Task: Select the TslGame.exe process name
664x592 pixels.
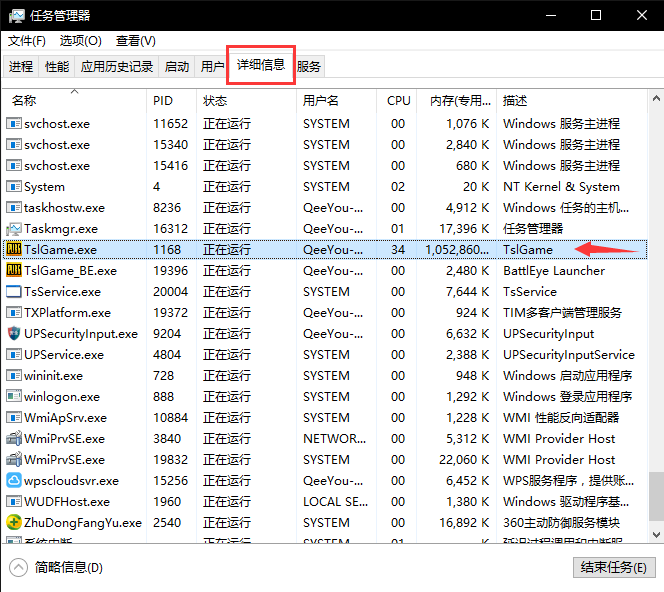Action: coord(61,250)
